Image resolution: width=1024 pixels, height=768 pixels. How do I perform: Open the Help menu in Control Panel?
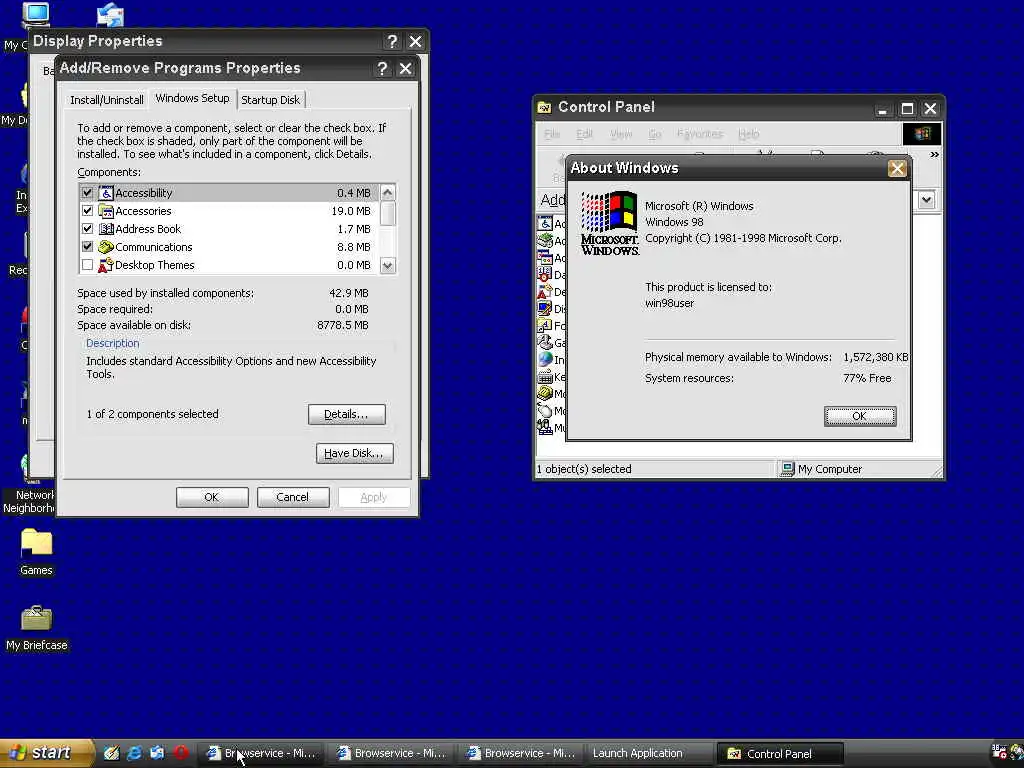(748, 134)
